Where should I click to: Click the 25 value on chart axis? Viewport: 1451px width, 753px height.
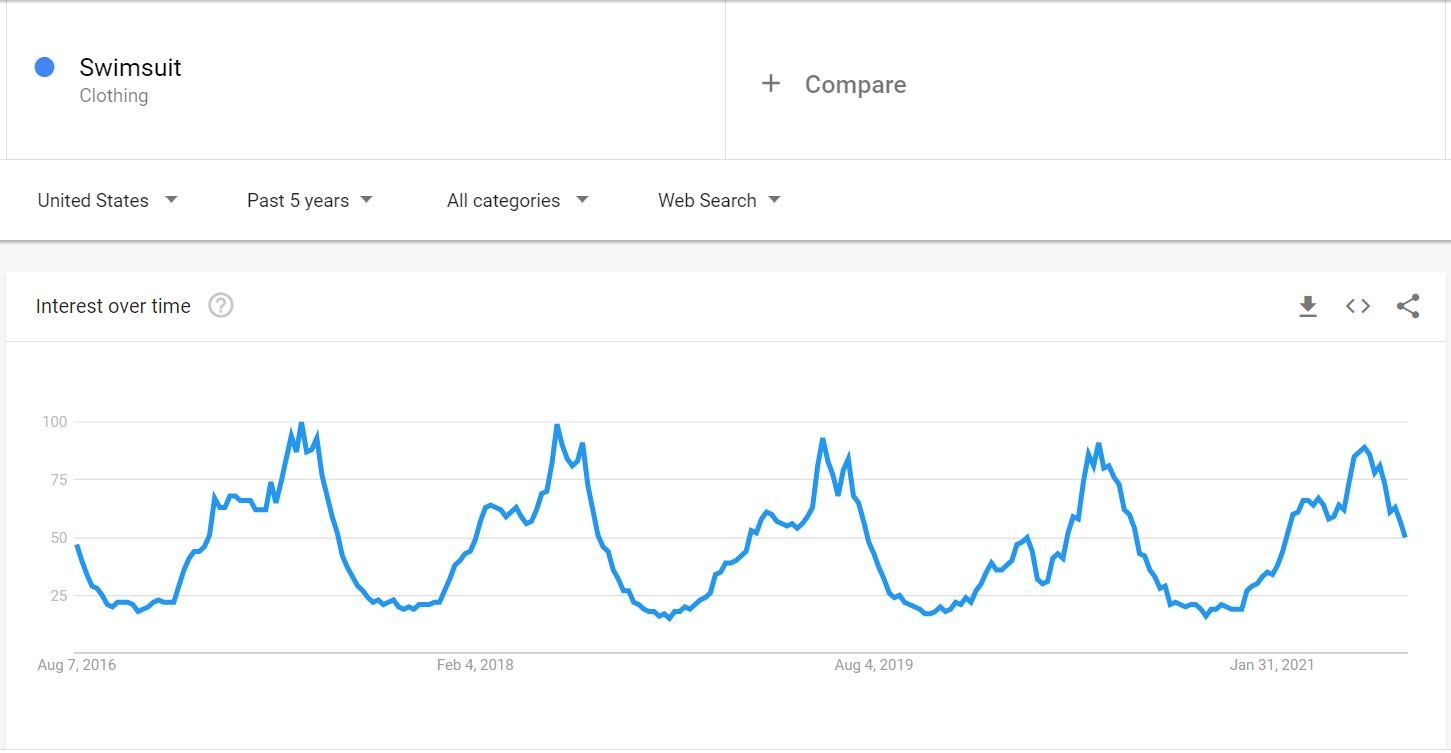[x=57, y=596]
